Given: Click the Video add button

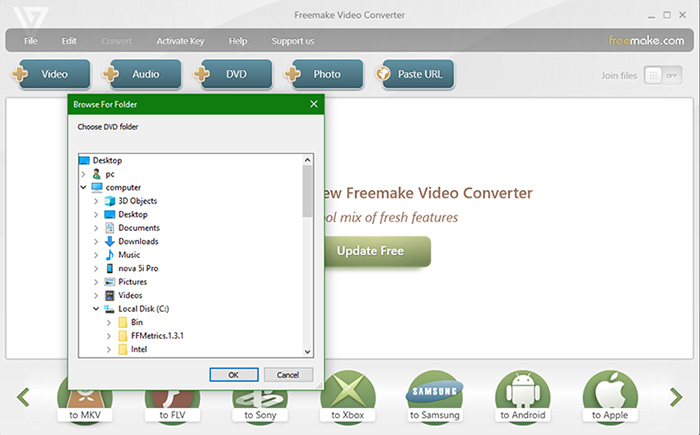Looking at the screenshot, I should pos(51,74).
